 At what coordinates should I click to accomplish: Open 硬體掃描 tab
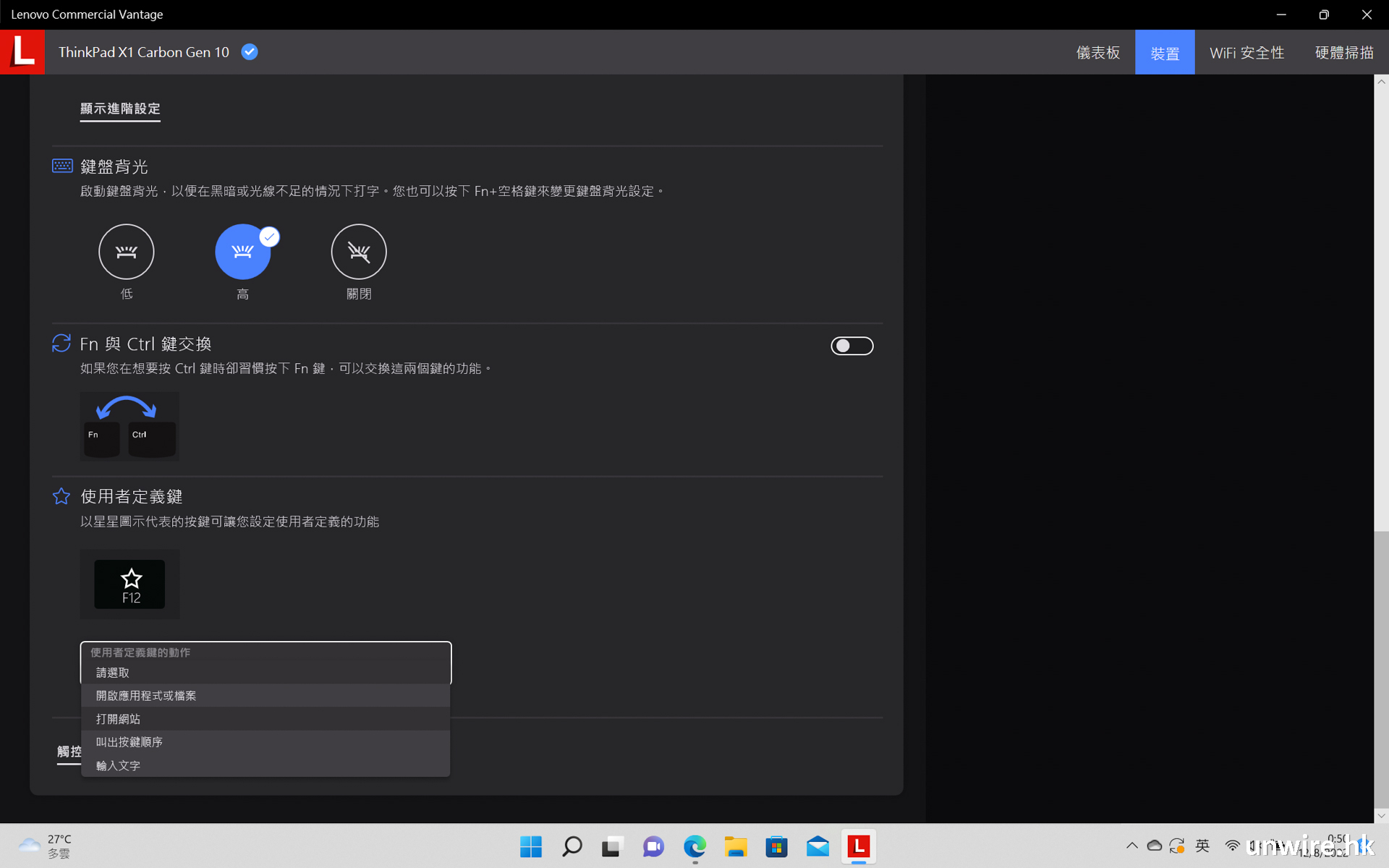tap(1343, 53)
